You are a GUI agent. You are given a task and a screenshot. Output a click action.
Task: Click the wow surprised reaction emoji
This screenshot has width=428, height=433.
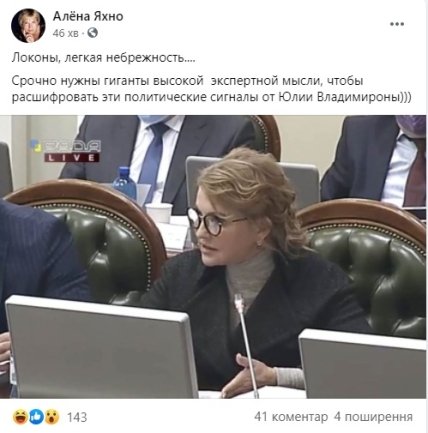[x=52, y=417]
